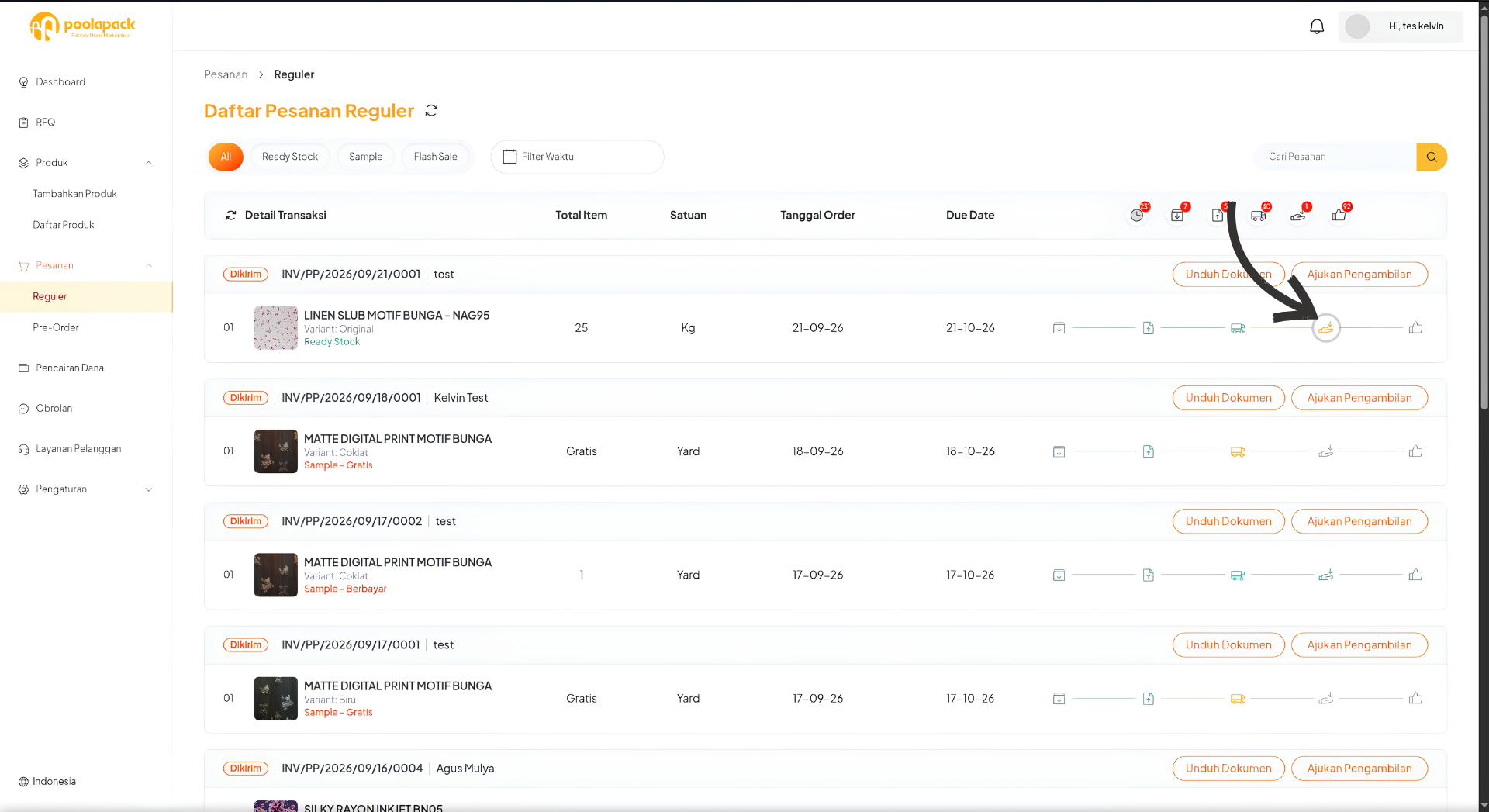This screenshot has height=812, width=1489.
Task: Click the thumbs-up status icon in header
Action: click(1339, 216)
